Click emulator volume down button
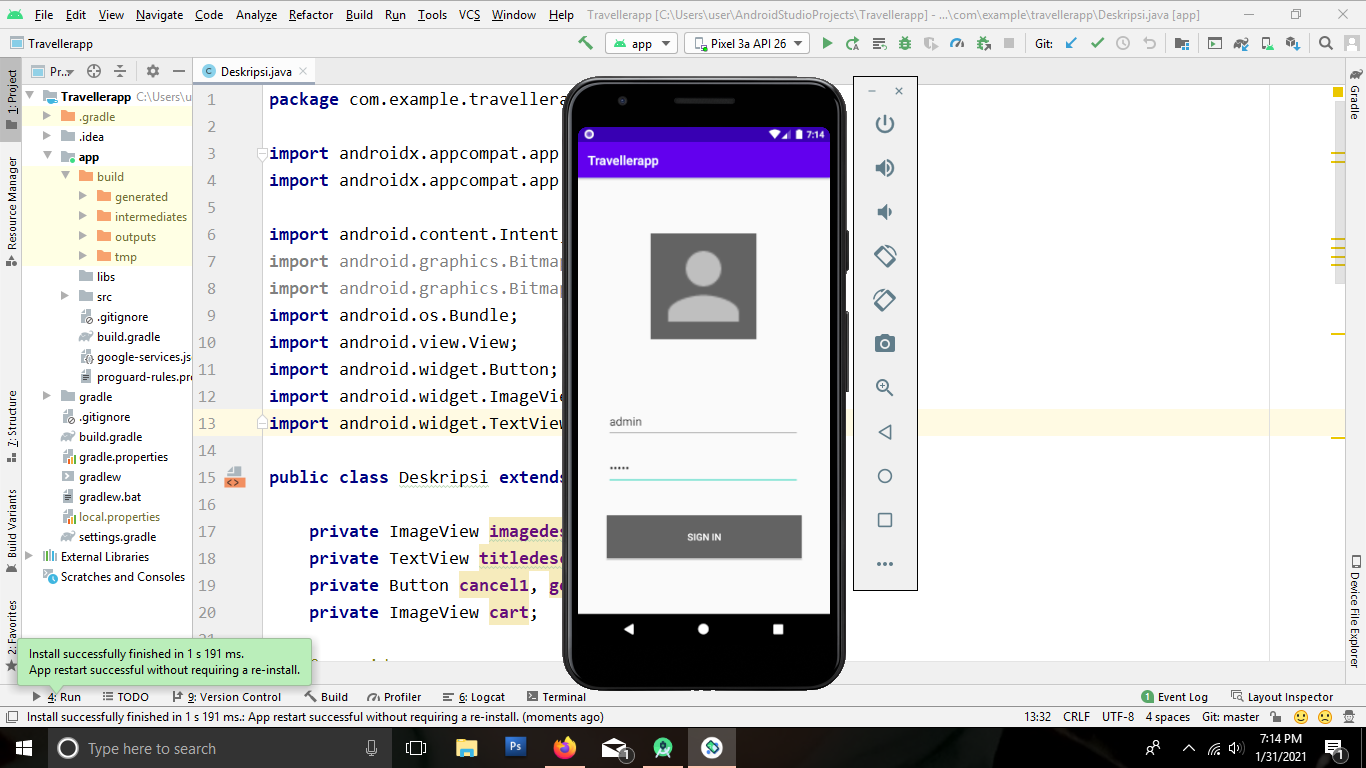1366x768 pixels. click(884, 212)
